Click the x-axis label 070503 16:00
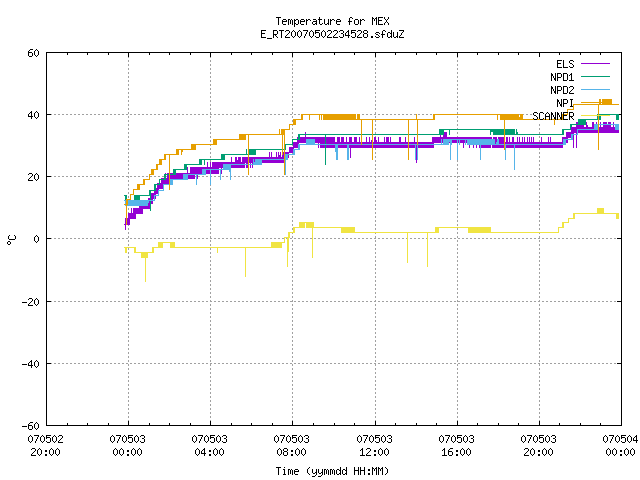640x480 pixels. coord(456,446)
